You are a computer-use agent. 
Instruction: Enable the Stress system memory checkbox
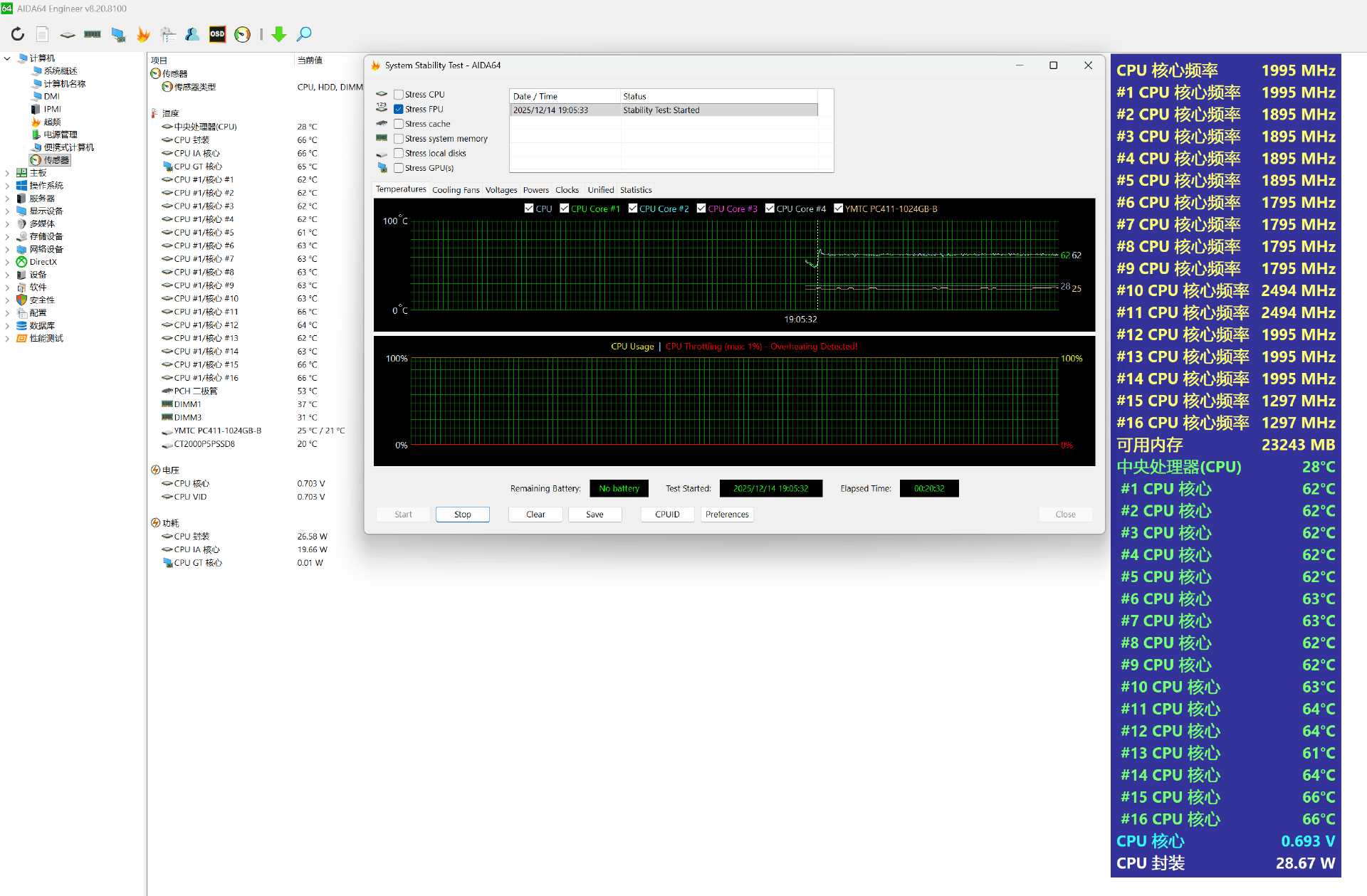point(399,139)
